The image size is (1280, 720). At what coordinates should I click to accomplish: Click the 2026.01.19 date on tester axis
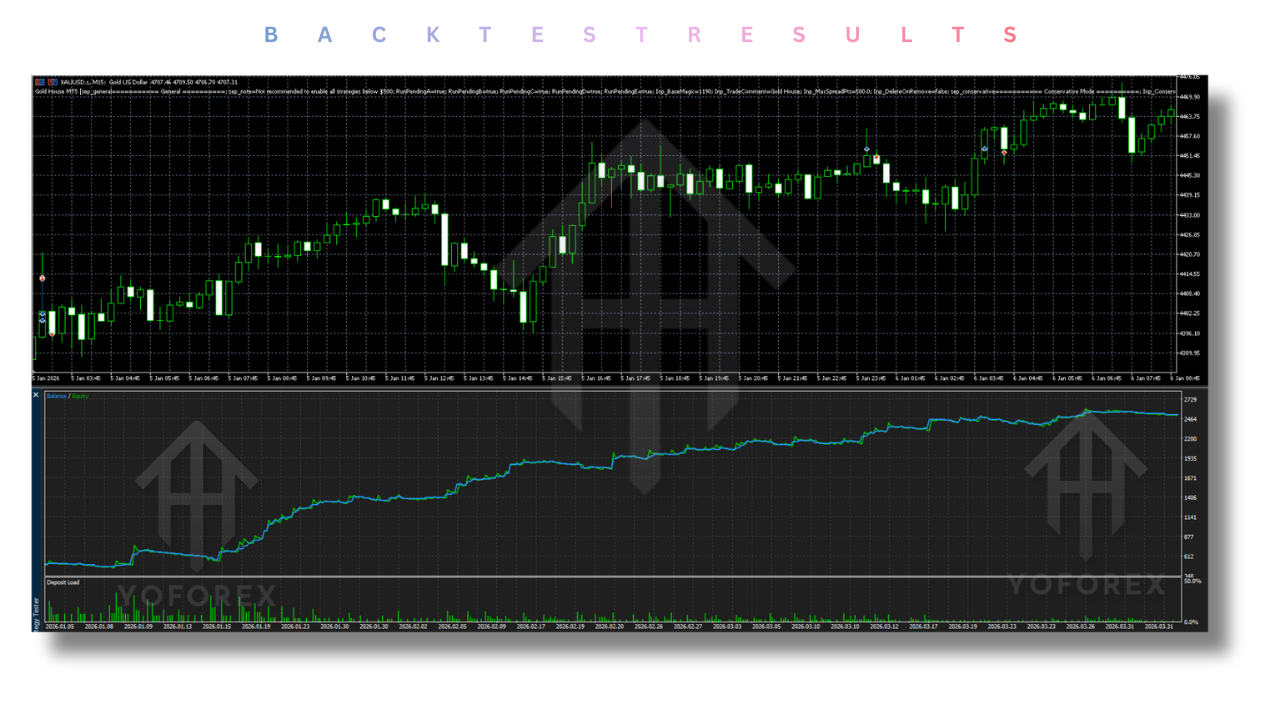click(257, 626)
